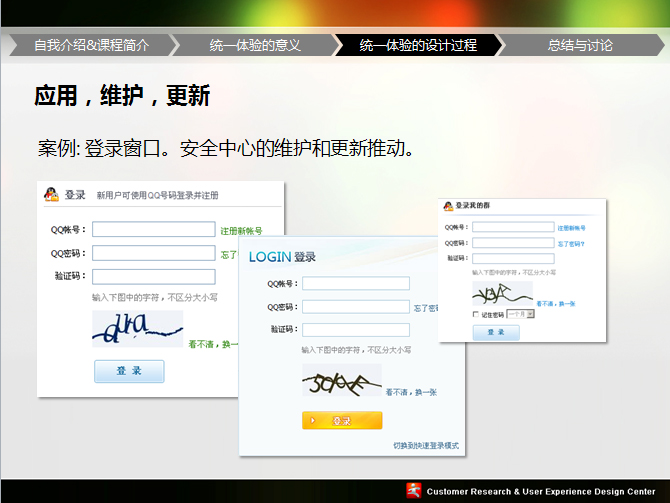The height and width of the screenshot is (503, 670).
Task: Focus QQ密码 field in left login window
Action: click(x=154, y=253)
